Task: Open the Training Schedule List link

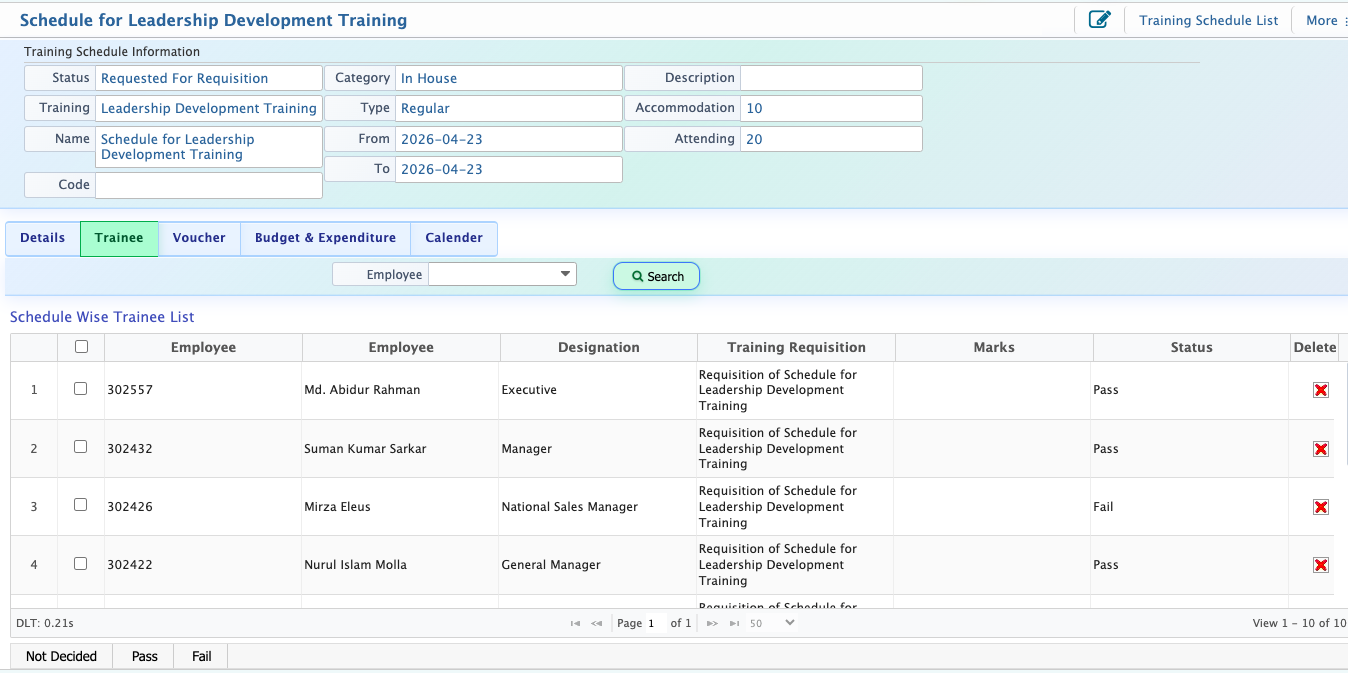Action: tap(1208, 20)
